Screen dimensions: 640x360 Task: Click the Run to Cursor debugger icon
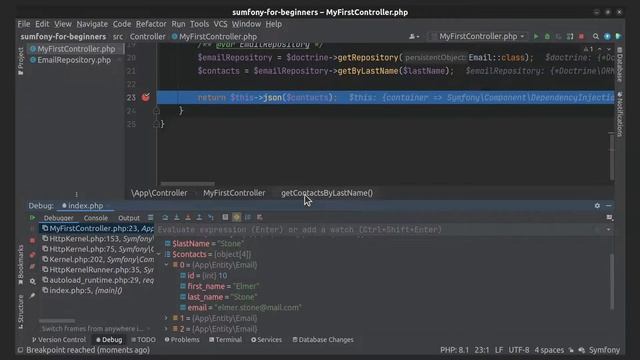(211, 218)
